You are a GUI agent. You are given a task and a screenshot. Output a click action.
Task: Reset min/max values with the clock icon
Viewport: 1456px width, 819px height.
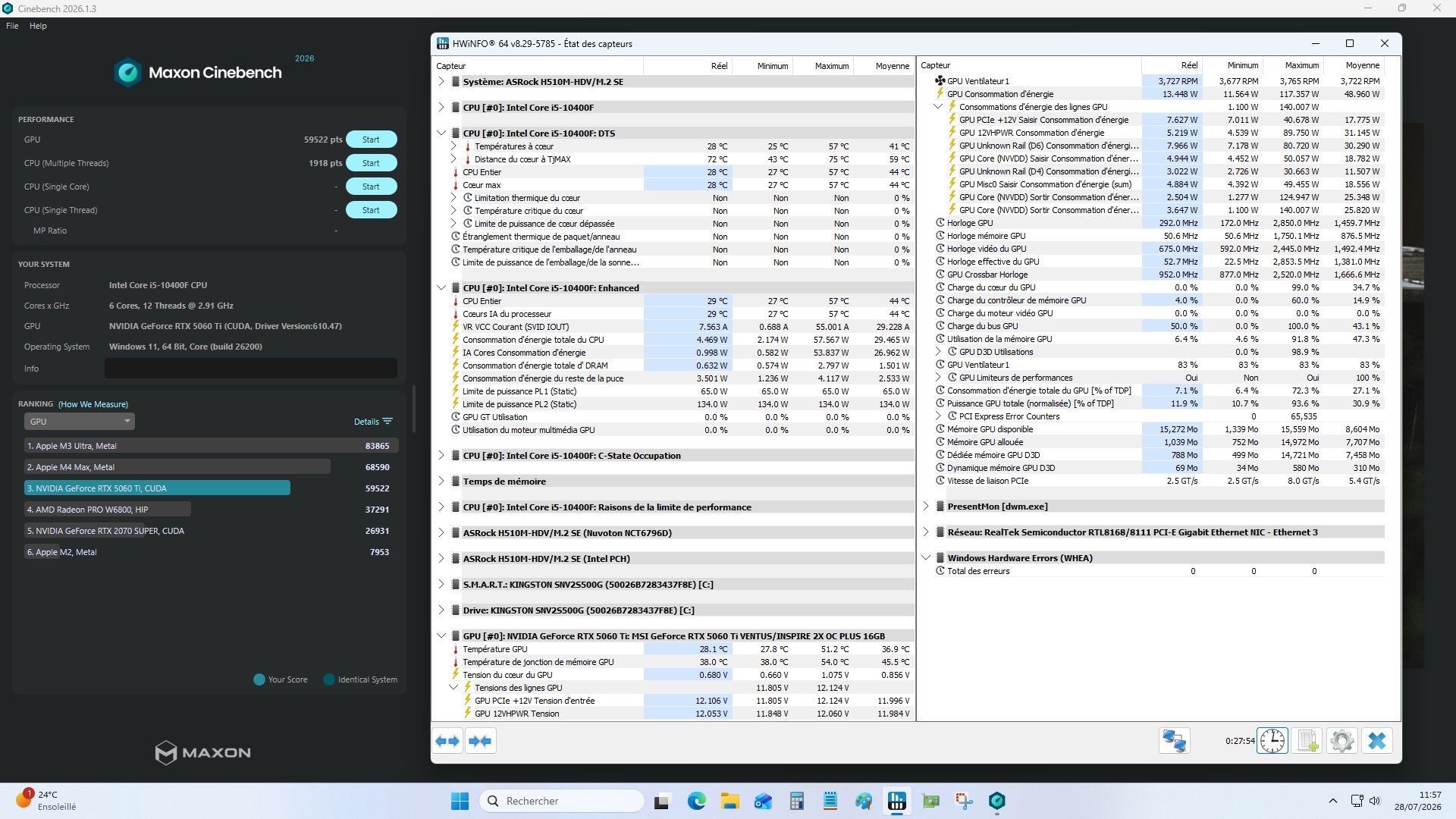[1272, 741]
